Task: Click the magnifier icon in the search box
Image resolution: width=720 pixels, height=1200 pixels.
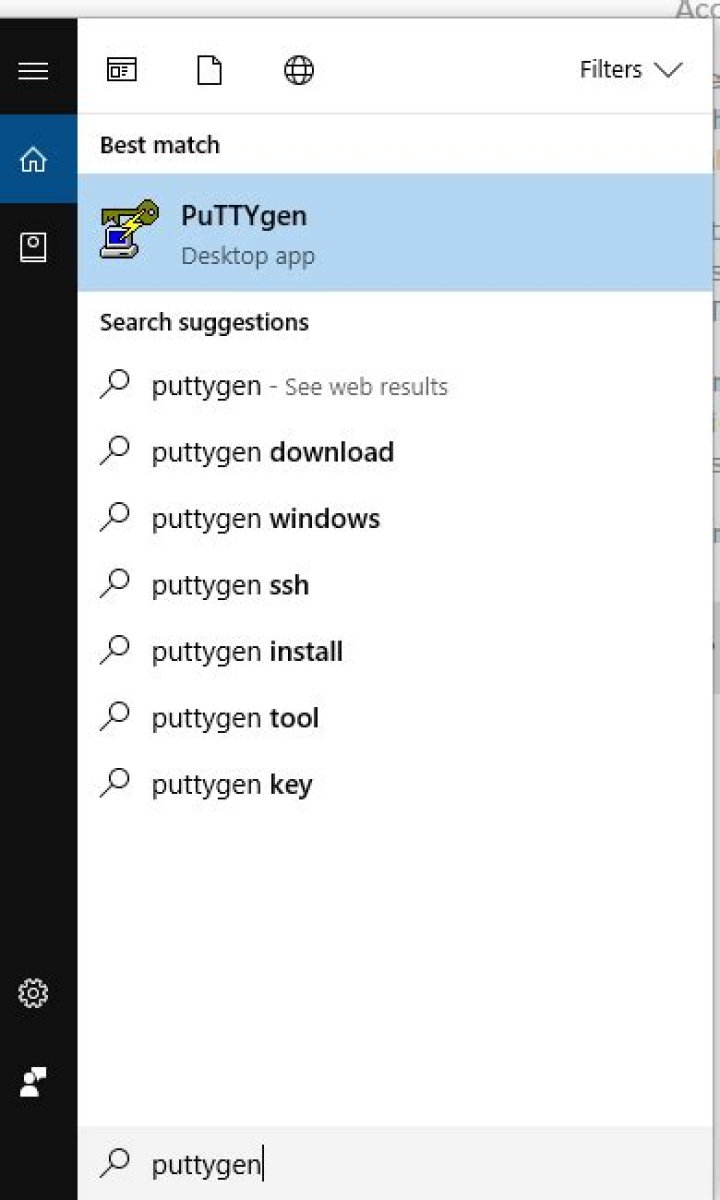Action: 116,1162
